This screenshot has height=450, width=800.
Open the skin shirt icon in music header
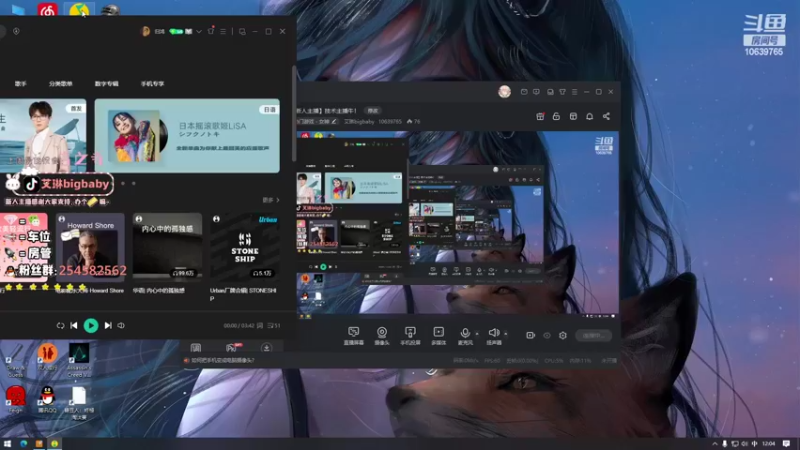211,31
